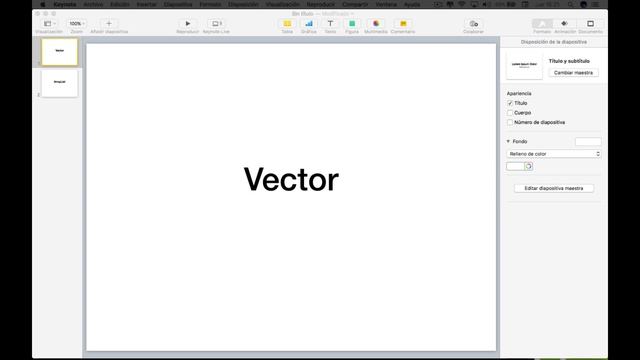Image resolution: width=640 pixels, height=360 pixels.
Task: Collapse the Fondo section triangle
Action: coord(508,141)
